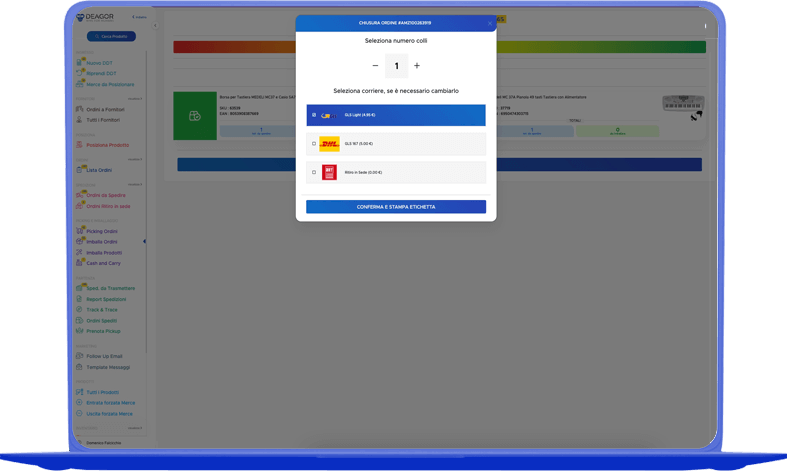Image resolution: width=787 pixels, height=471 pixels.
Task: Click the Cash and Carry icon
Action: [79, 263]
